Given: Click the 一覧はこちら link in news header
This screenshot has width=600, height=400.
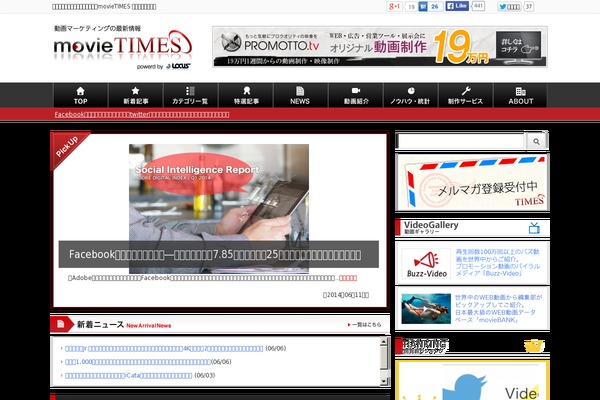Looking at the screenshot, I should 364,325.
